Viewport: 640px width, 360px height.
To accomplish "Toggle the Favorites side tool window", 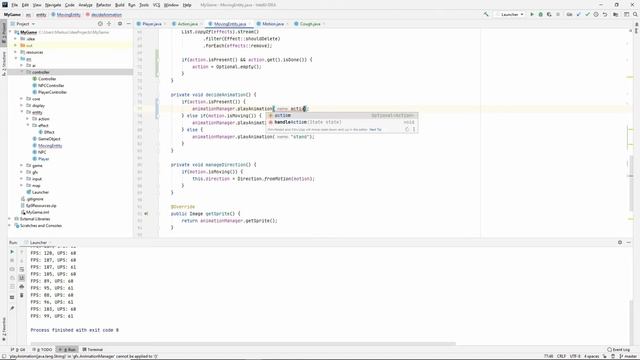I will click(x=4, y=329).
